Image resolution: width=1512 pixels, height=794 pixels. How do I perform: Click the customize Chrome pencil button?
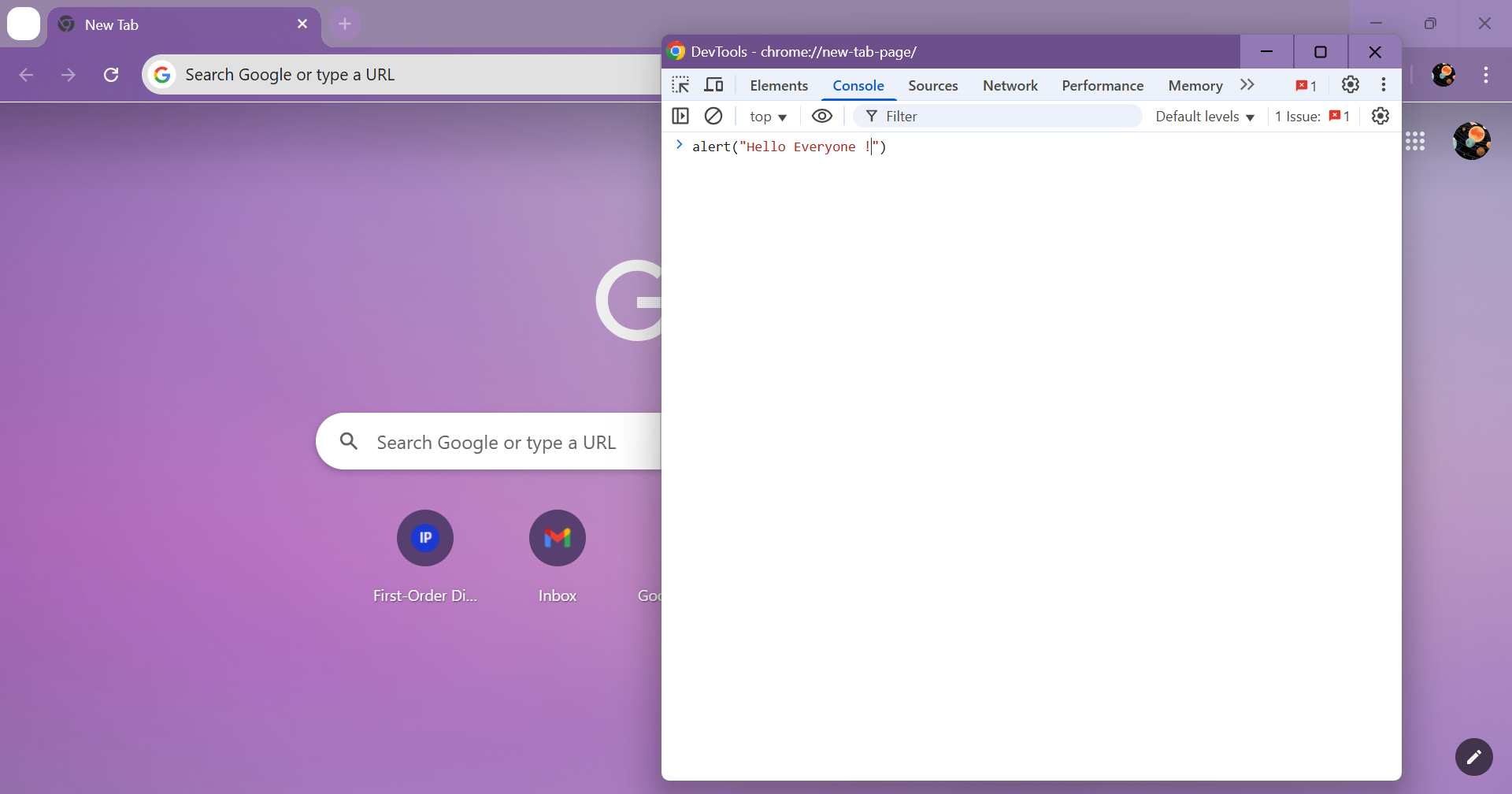click(1474, 757)
